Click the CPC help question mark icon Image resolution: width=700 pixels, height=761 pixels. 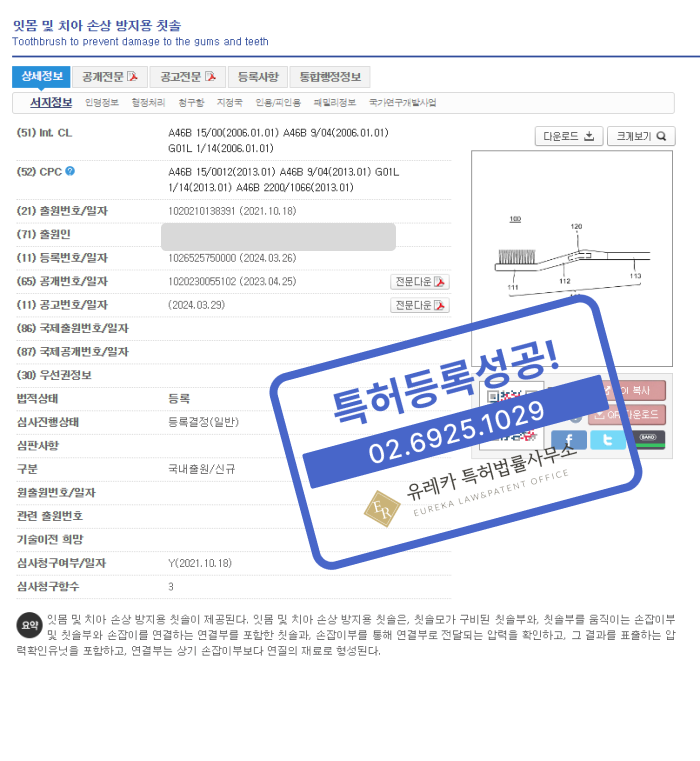pyautogui.click(x=70, y=171)
